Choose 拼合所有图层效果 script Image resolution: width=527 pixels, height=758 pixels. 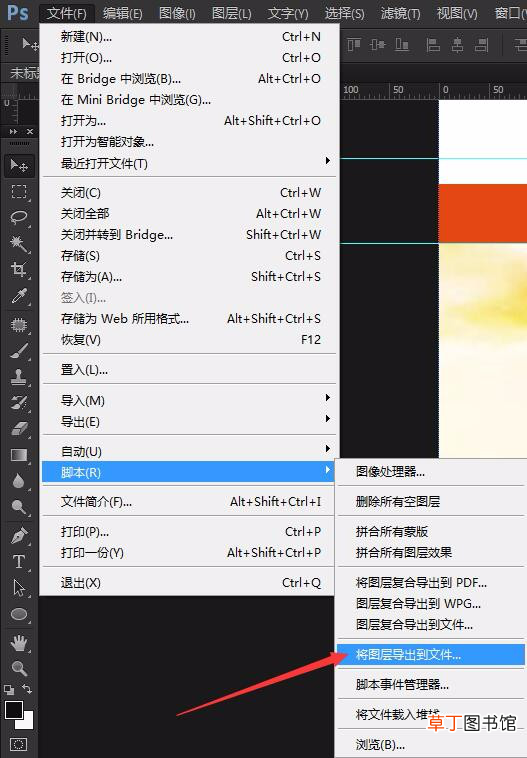pyautogui.click(x=431, y=553)
